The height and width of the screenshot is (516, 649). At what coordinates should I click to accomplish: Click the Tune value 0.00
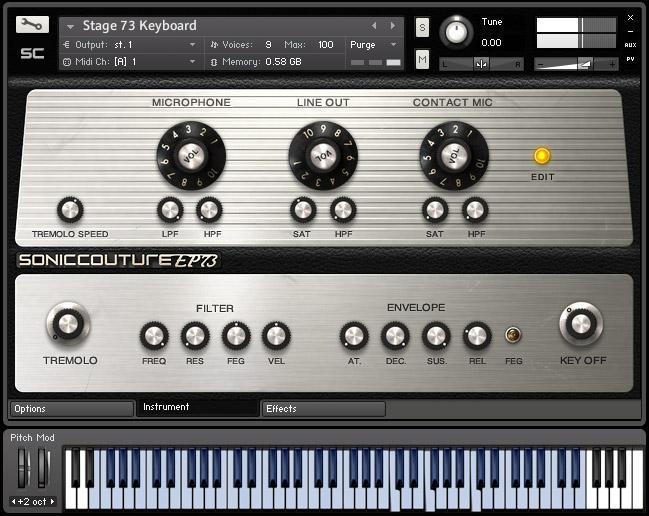coord(491,43)
